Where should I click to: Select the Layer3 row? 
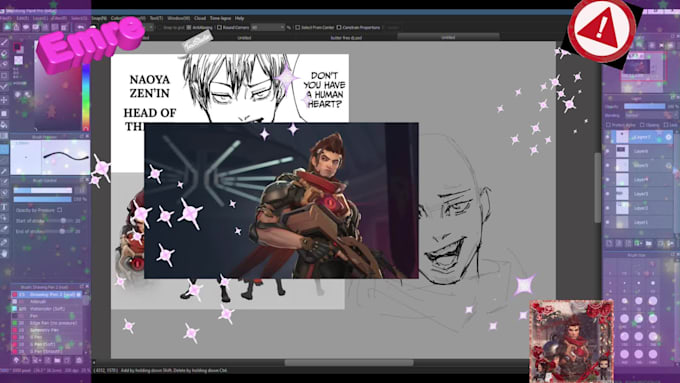638,194
